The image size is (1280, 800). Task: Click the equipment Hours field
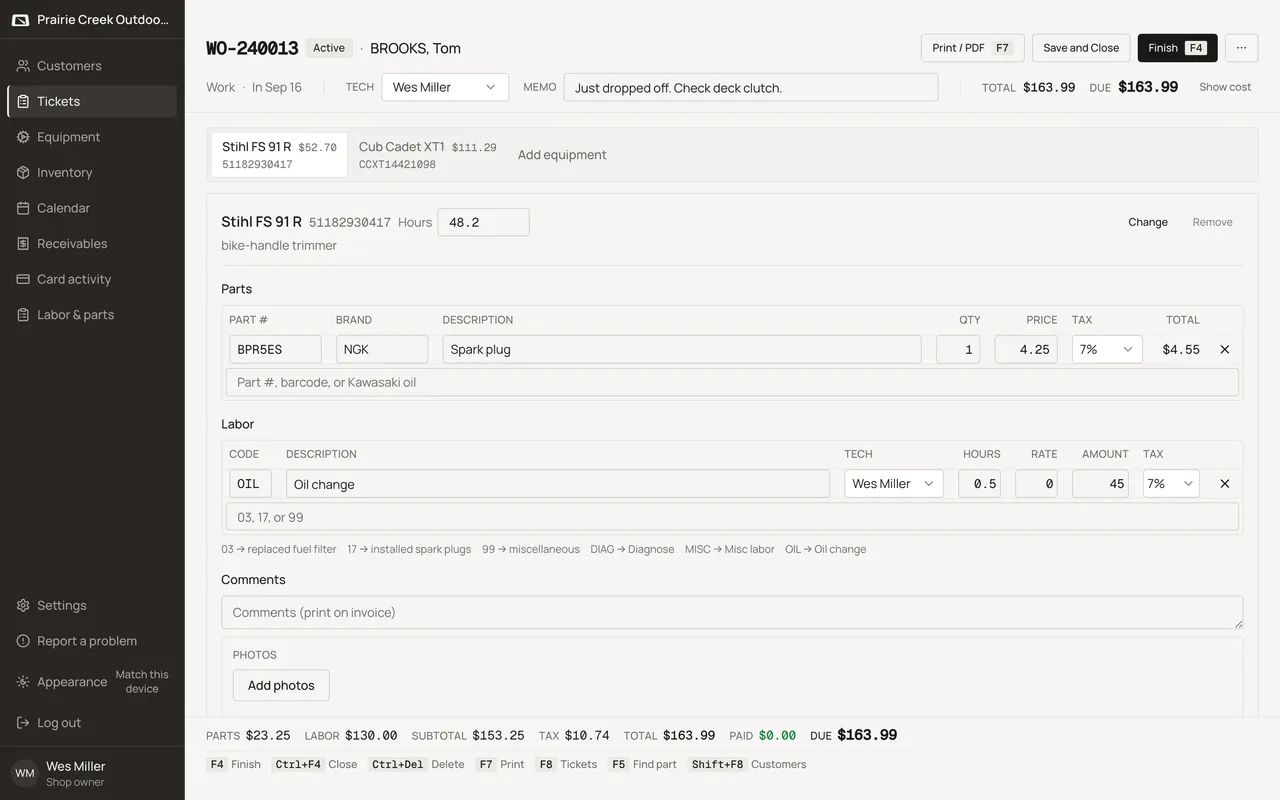pyautogui.click(x=483, y=222)
